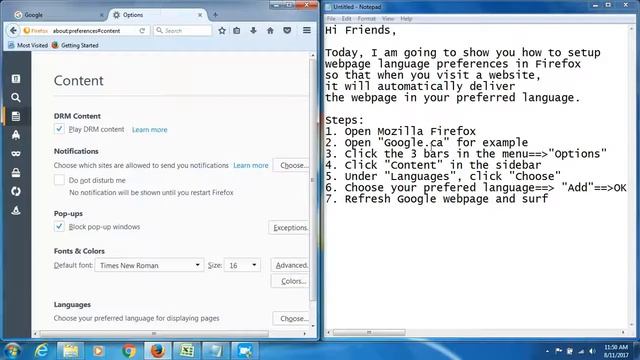
Task: Launch Internet Explorer from the taskbar
Action: [x=42, y=351]
